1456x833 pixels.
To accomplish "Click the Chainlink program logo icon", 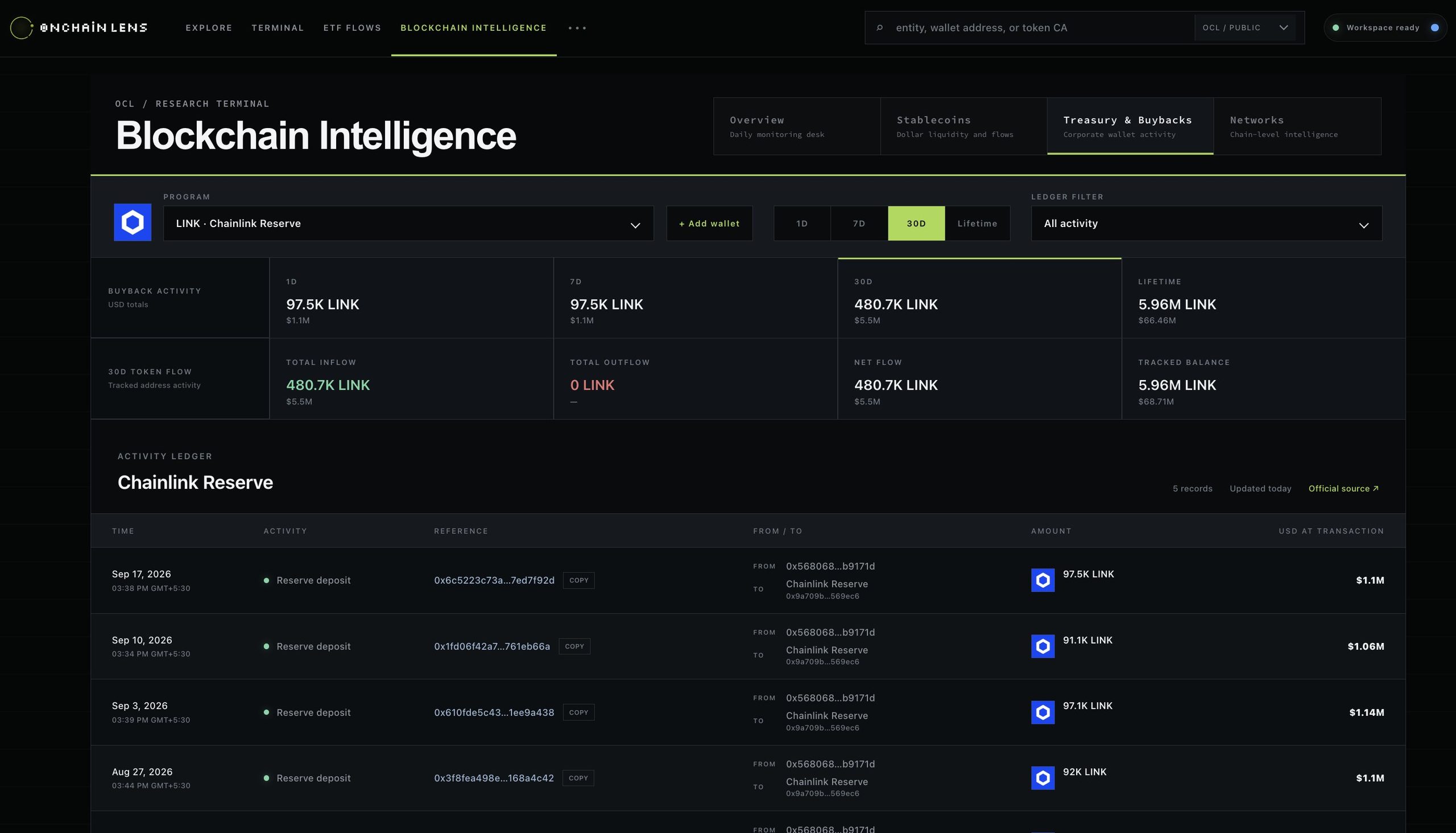I will [x=132, y=222].
